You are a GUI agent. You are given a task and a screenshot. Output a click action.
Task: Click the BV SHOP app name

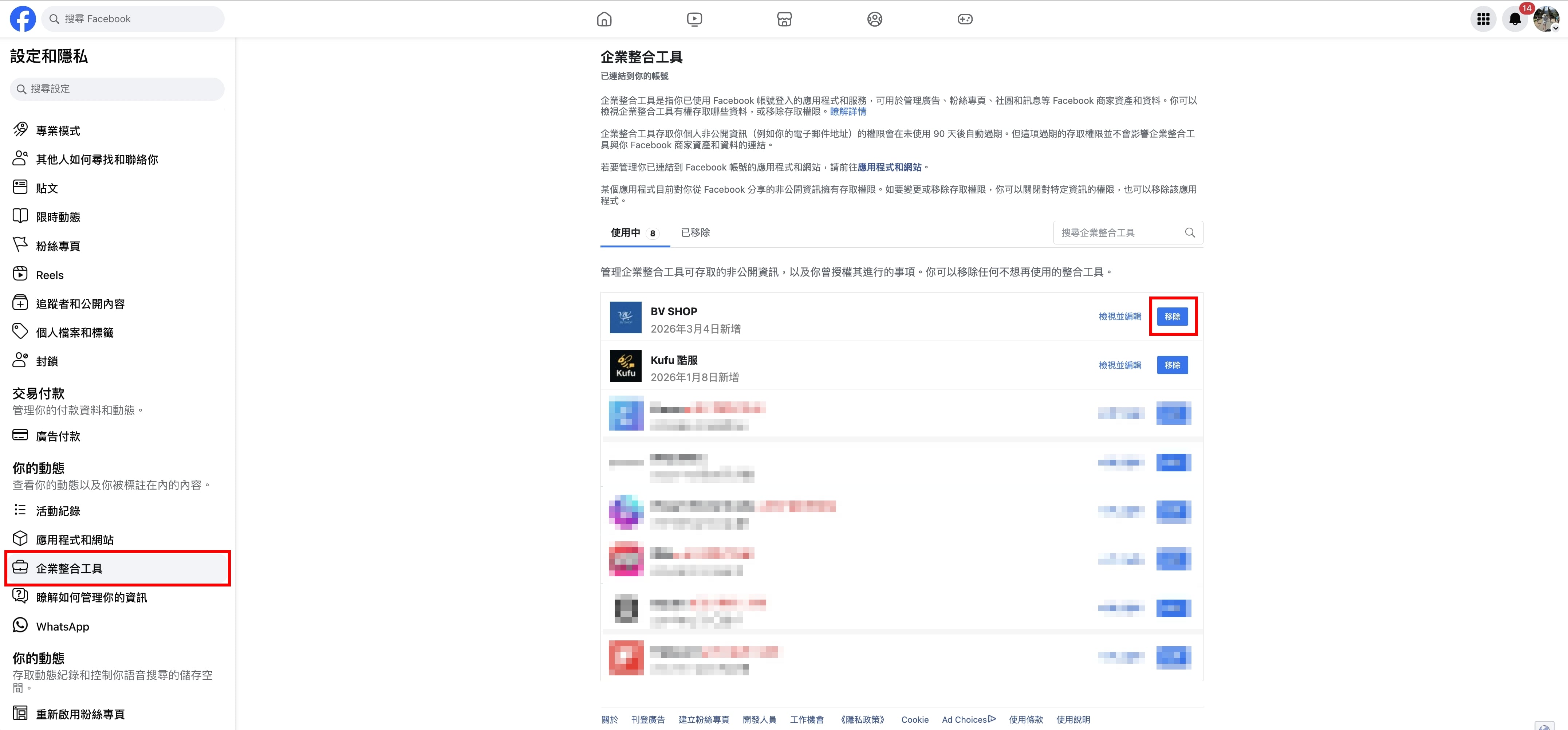(x=674, y=311)
